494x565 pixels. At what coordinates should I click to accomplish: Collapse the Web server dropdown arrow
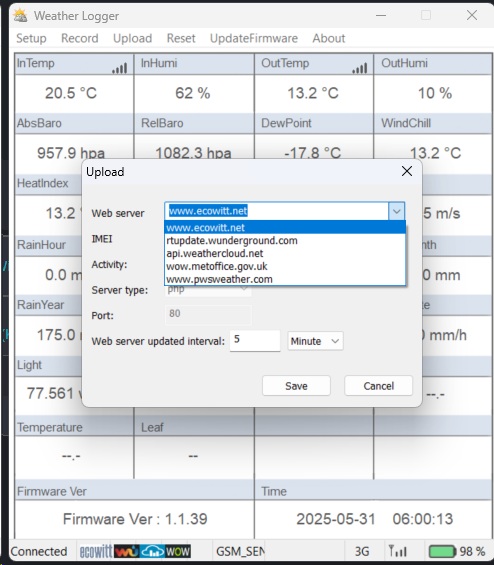tap(396, 211)
